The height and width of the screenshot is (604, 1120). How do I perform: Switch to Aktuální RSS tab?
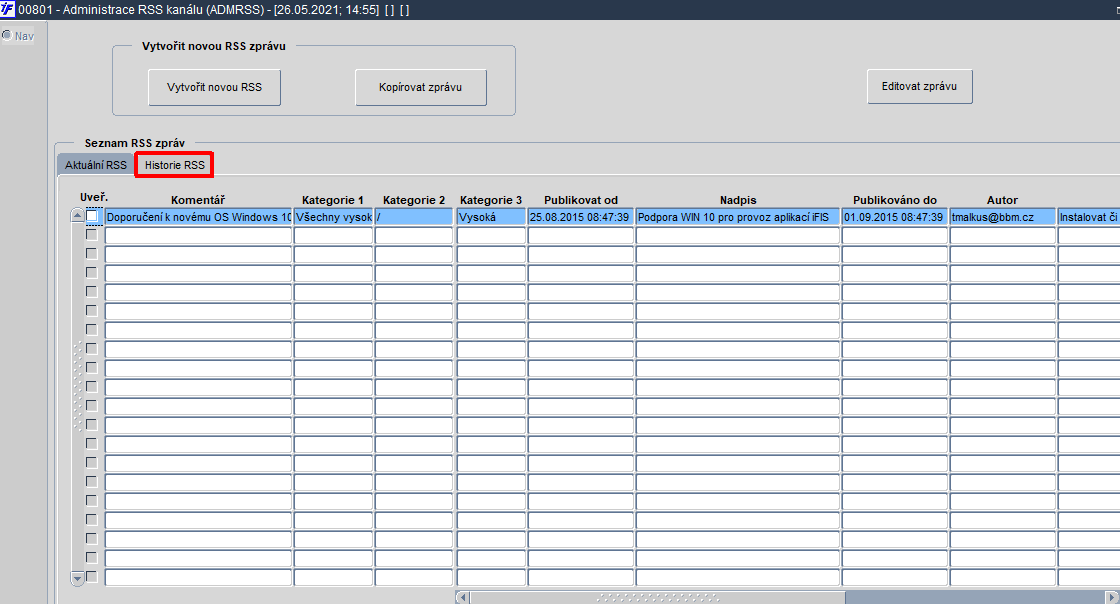point(96,165)
